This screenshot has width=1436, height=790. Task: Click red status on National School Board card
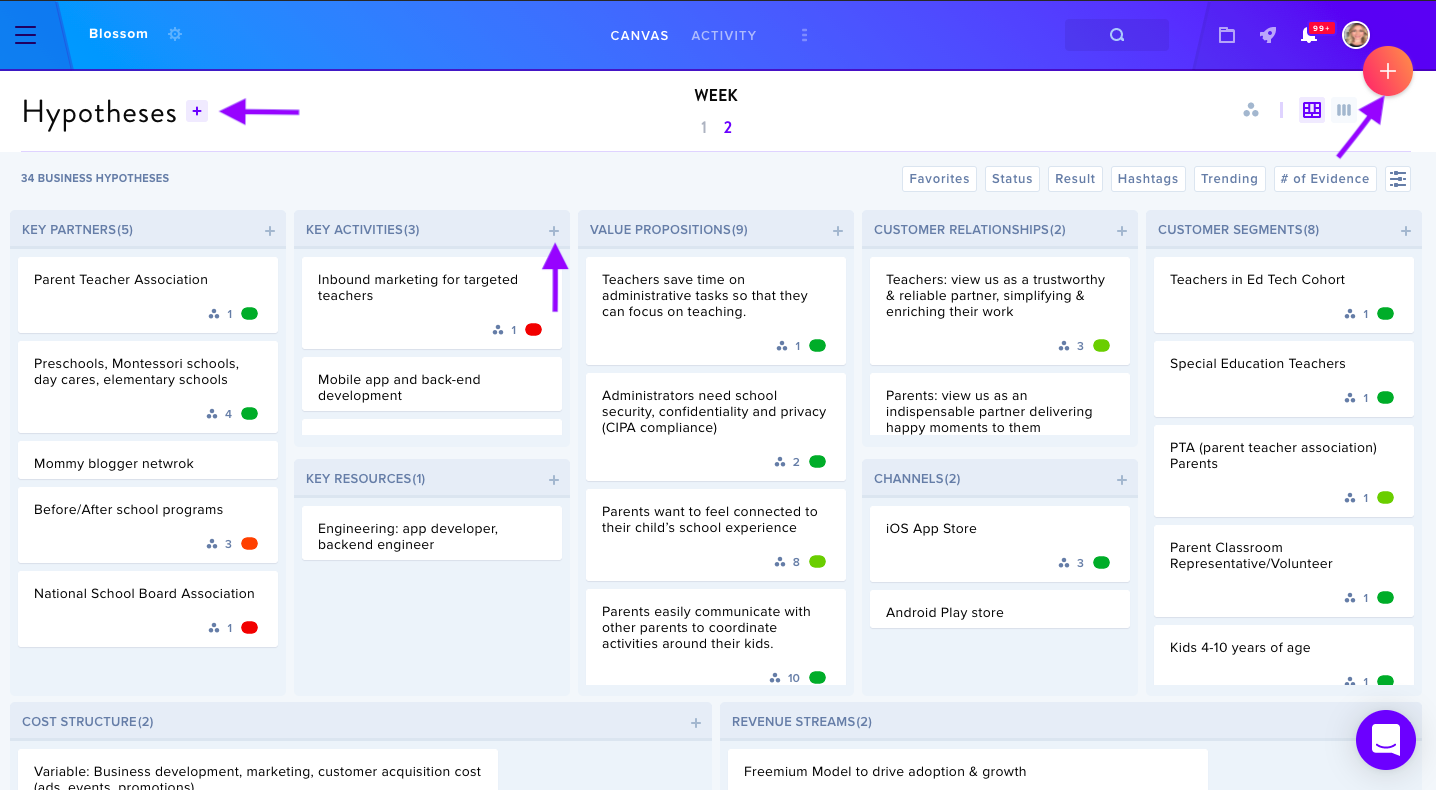pos(250,628)
